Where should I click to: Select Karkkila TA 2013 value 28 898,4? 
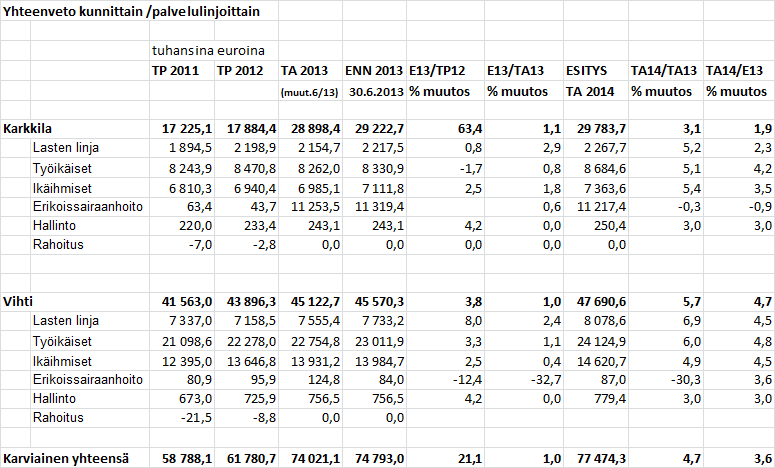point(316,129)
